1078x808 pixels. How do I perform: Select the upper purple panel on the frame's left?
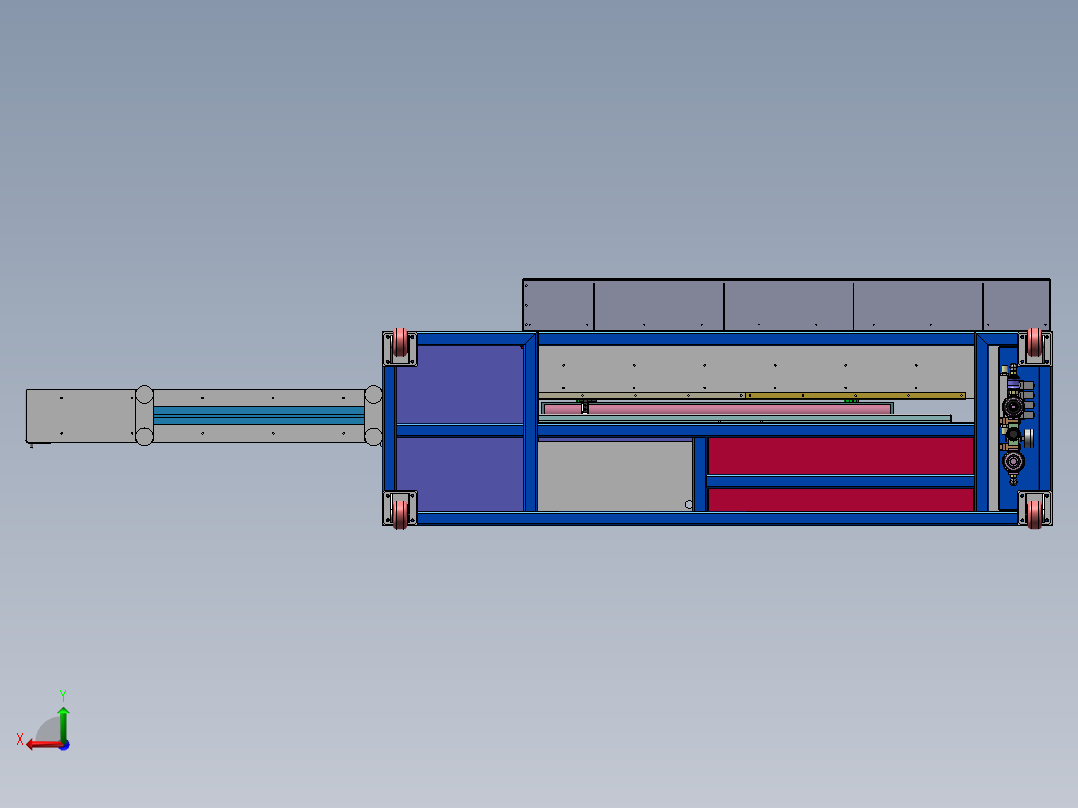(460, 384)
